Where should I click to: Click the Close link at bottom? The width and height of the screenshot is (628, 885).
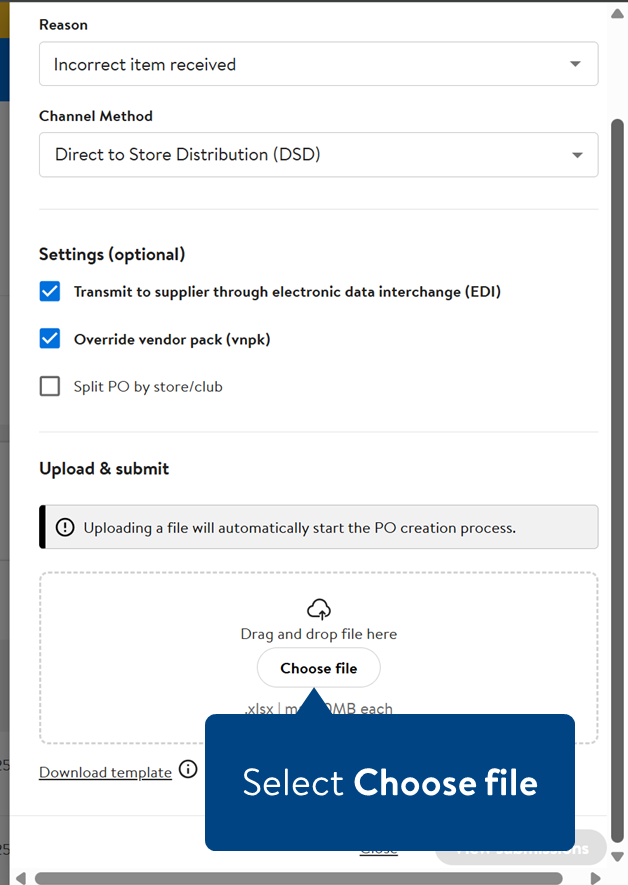pyautogui.click(x=379, y=849)
